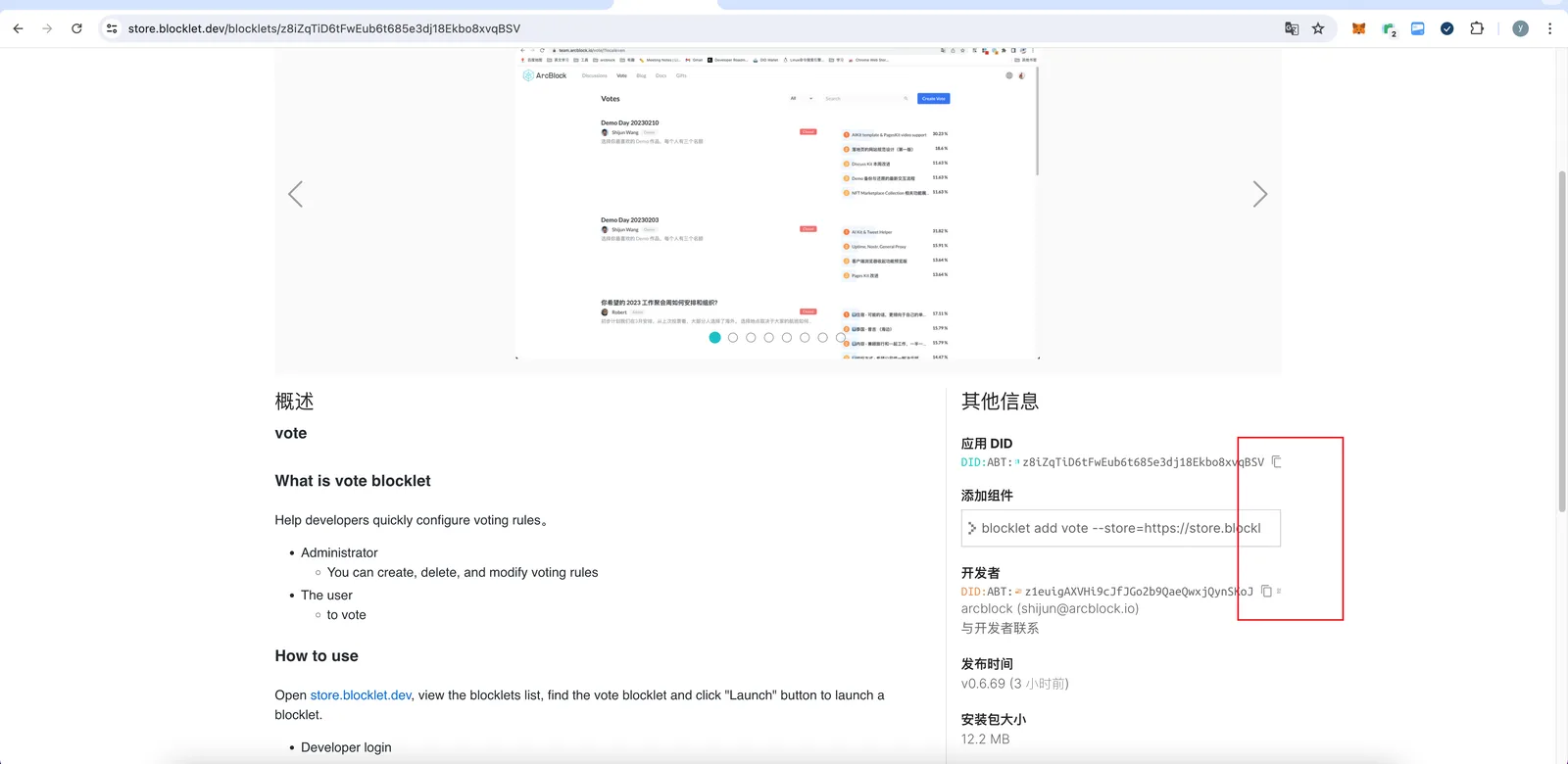Select the fifth carousel dot
This screenshot has height=764, width=1568.
(787, 338)
